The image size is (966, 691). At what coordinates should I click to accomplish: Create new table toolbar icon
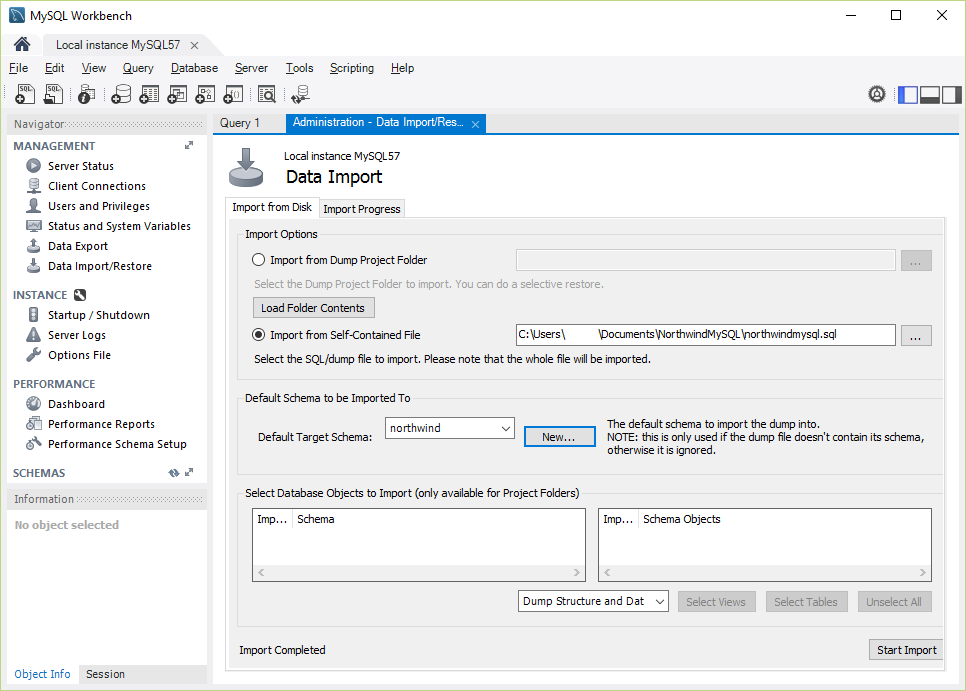(x=149, y=94)
